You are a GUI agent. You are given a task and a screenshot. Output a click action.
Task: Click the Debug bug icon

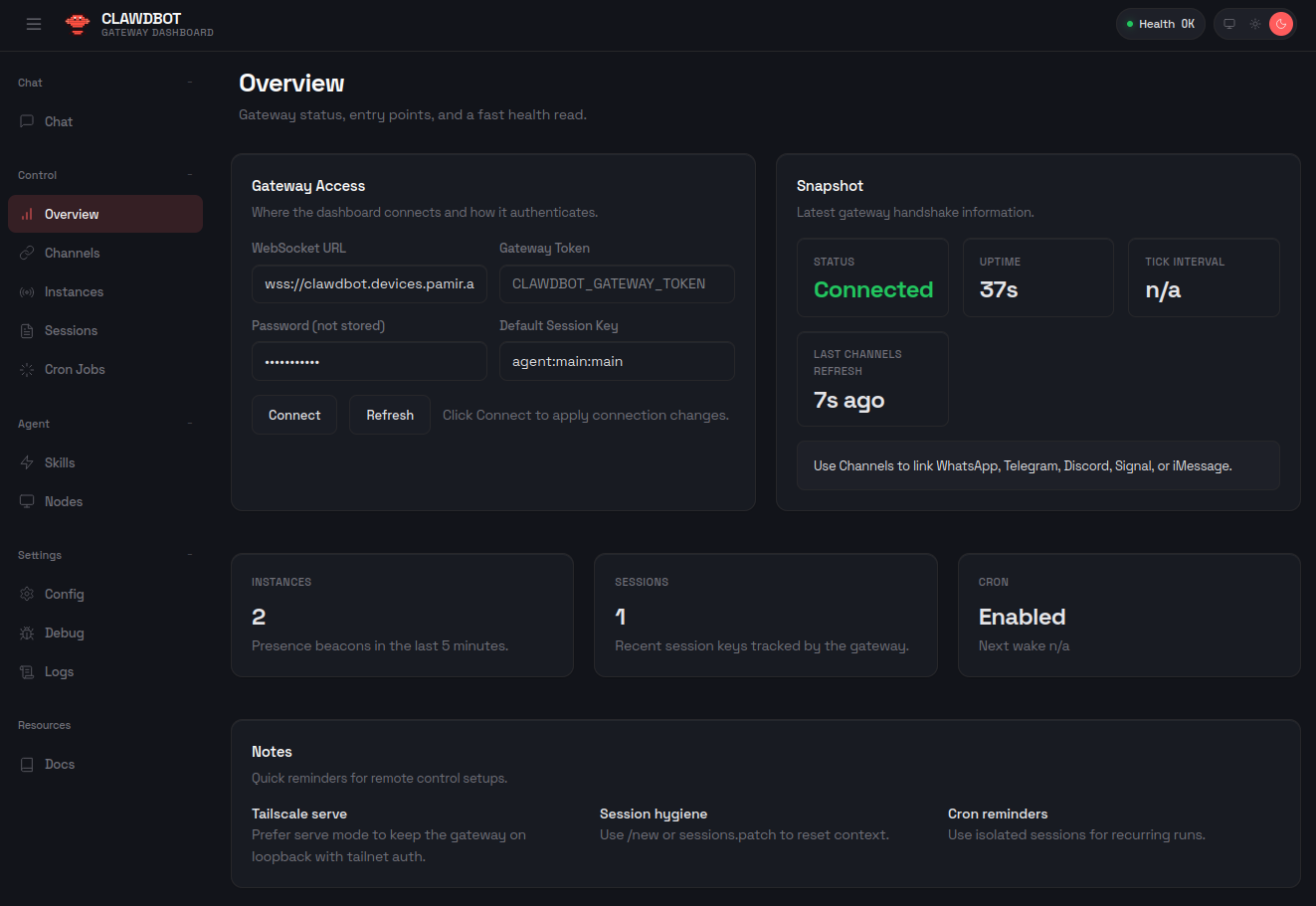tap(27, 633)
